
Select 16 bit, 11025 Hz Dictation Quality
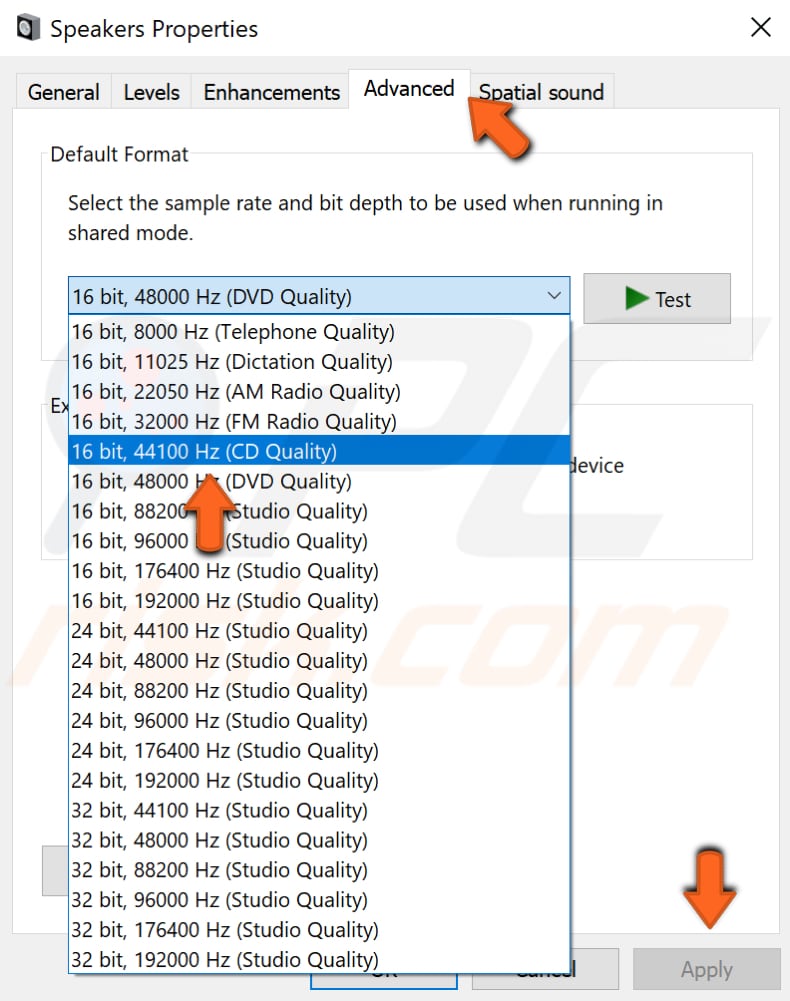tap(232, 361)
